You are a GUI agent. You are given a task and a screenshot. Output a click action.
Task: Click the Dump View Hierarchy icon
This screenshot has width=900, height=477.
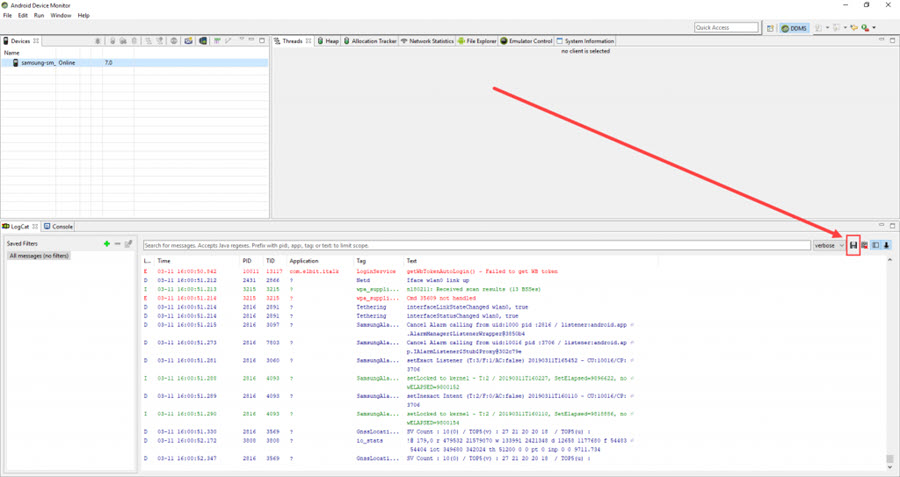click(x=203, y=41)
